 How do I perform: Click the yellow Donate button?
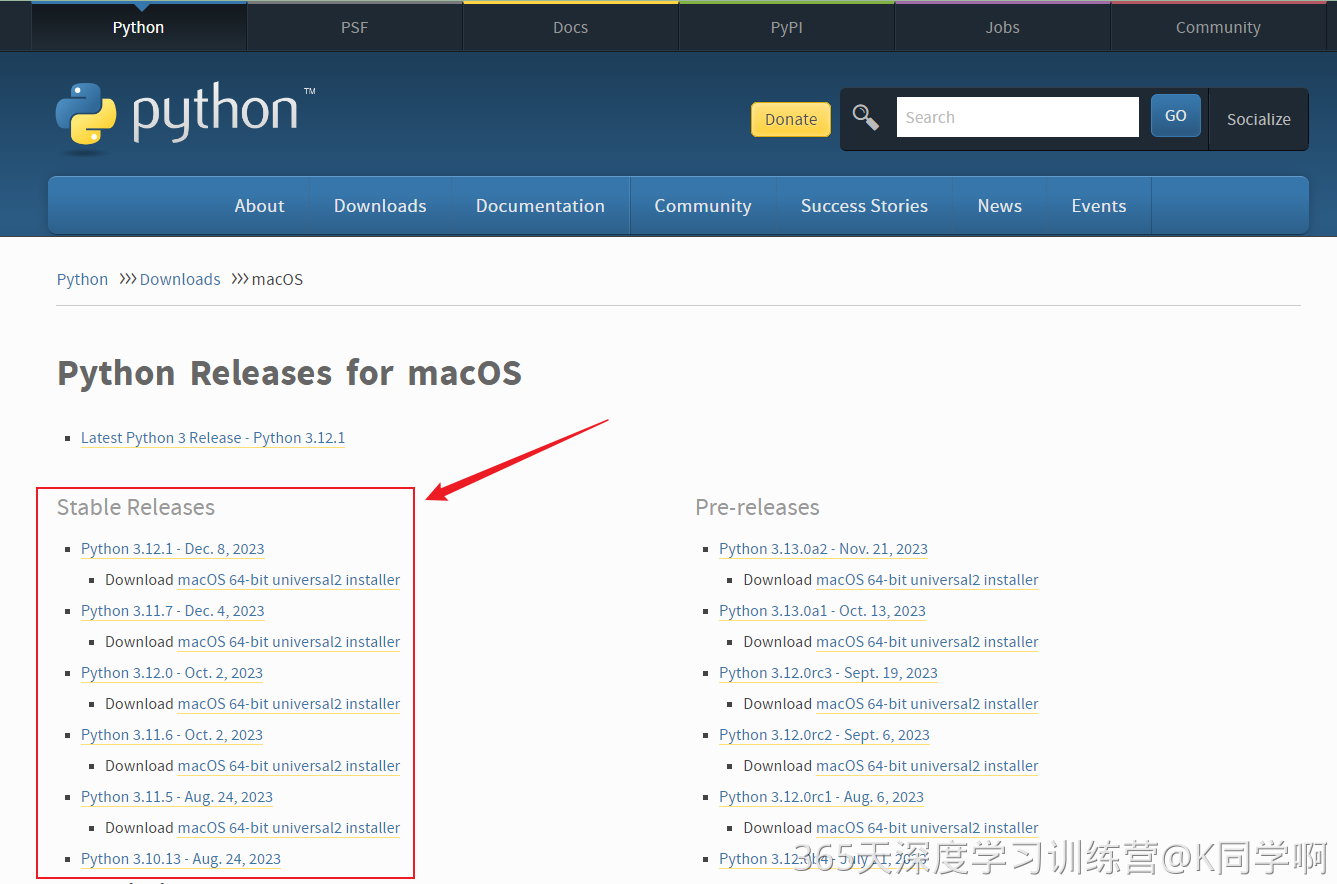click(x=791, y=119)
